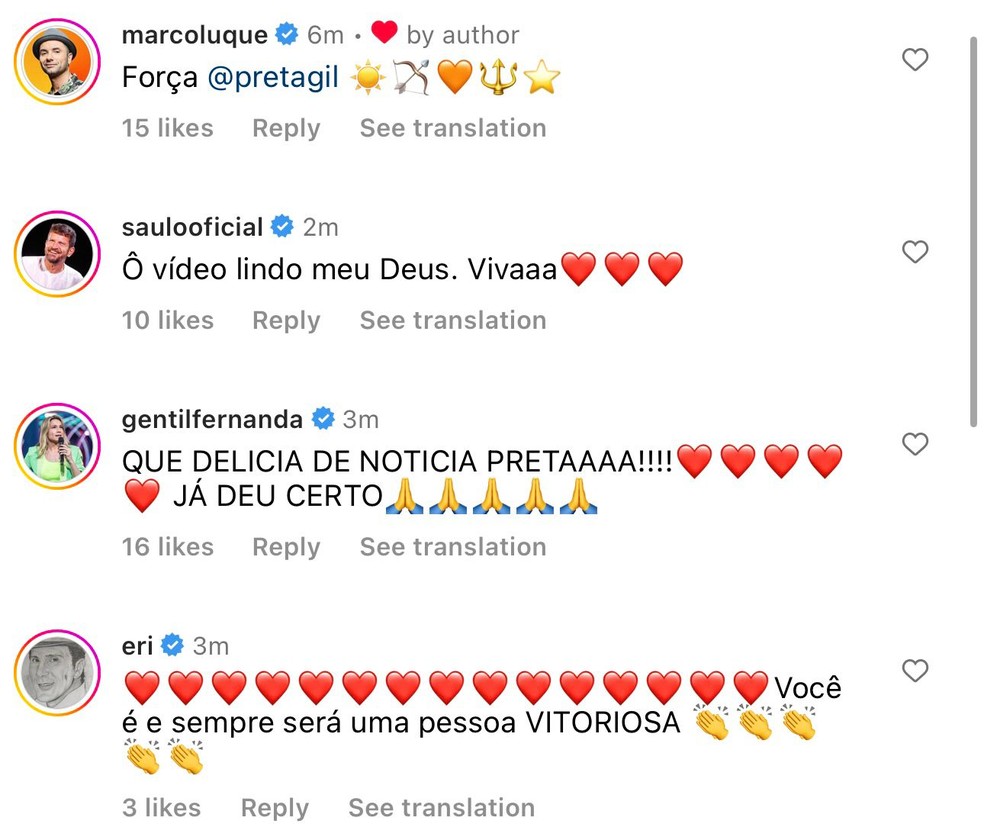Open eri's profile picture

point(57,673)
